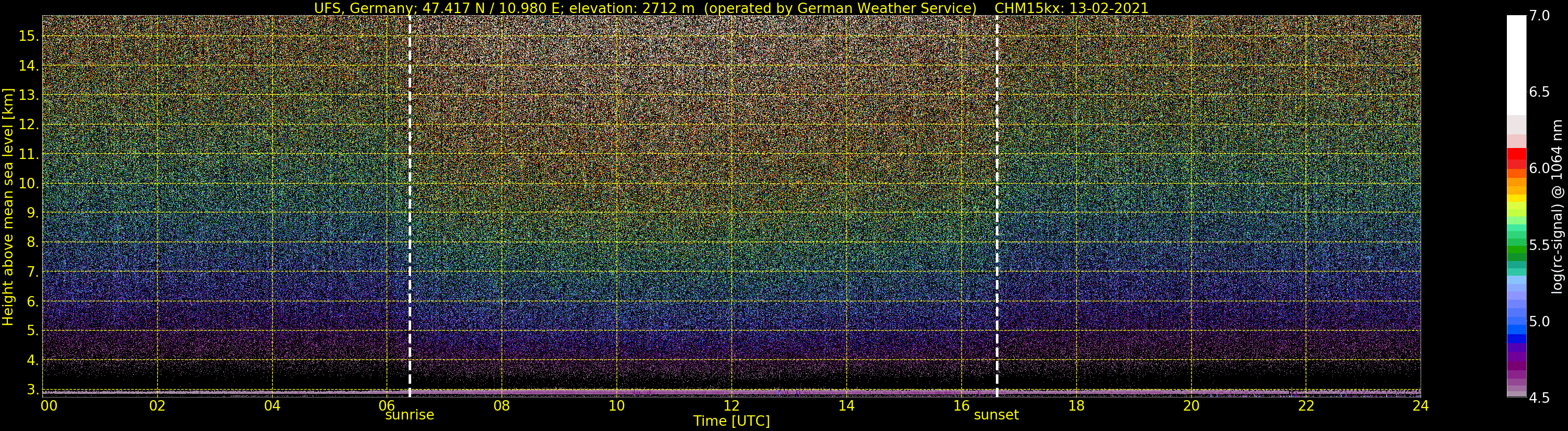Select the "13." height tick label
Viewport: 1568px width, 431px height.
pos(29,95)
